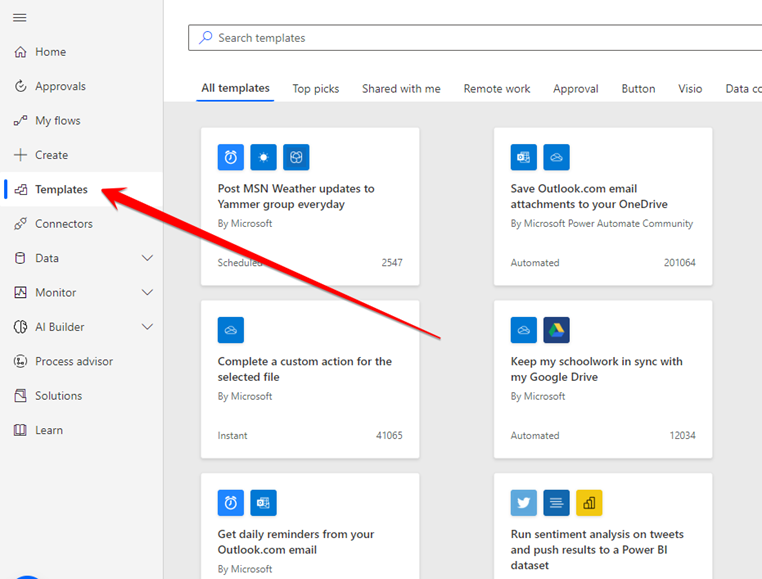762x579 pixels.
Task: Click the Learn book icon
Action: (x=20, y=430)
